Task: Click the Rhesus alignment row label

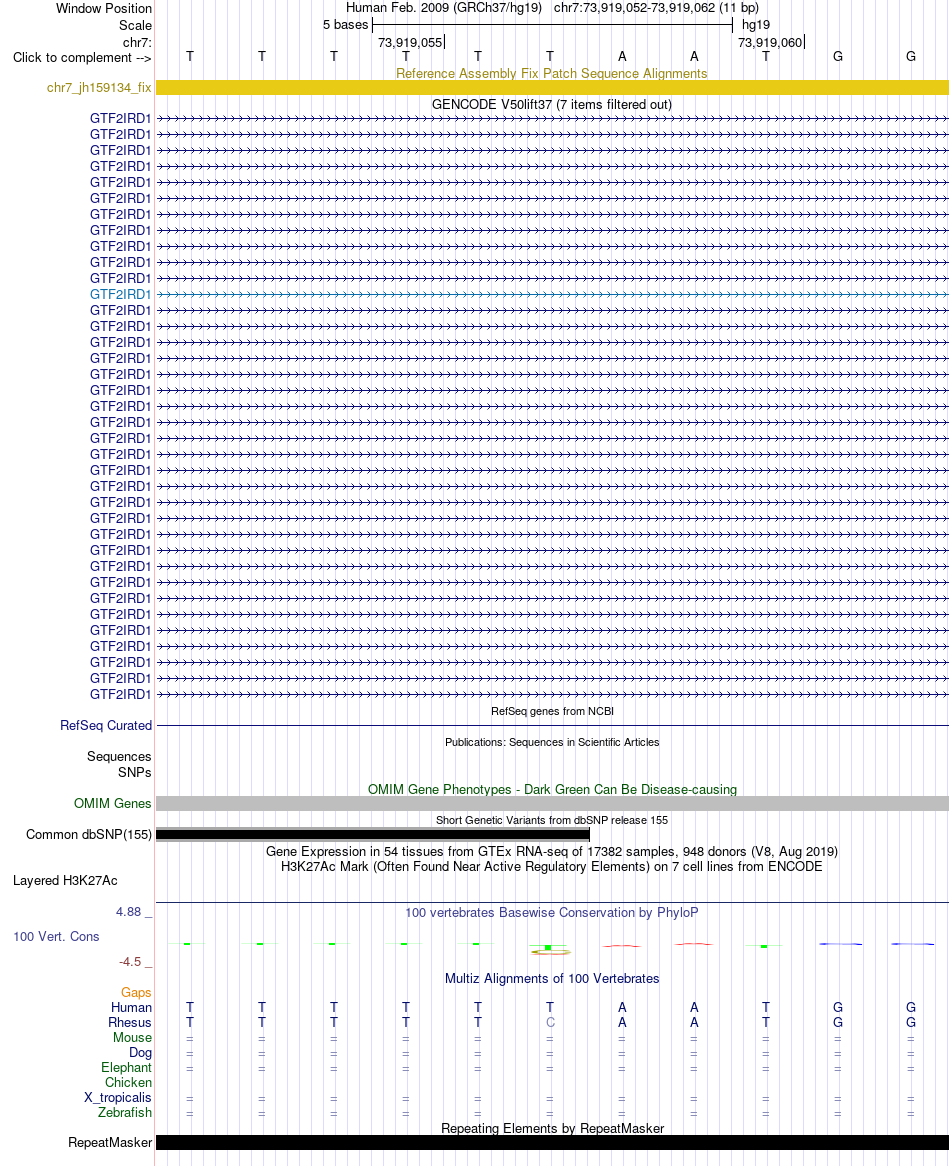Action: pyautogui.click(x=129, y=1022)
